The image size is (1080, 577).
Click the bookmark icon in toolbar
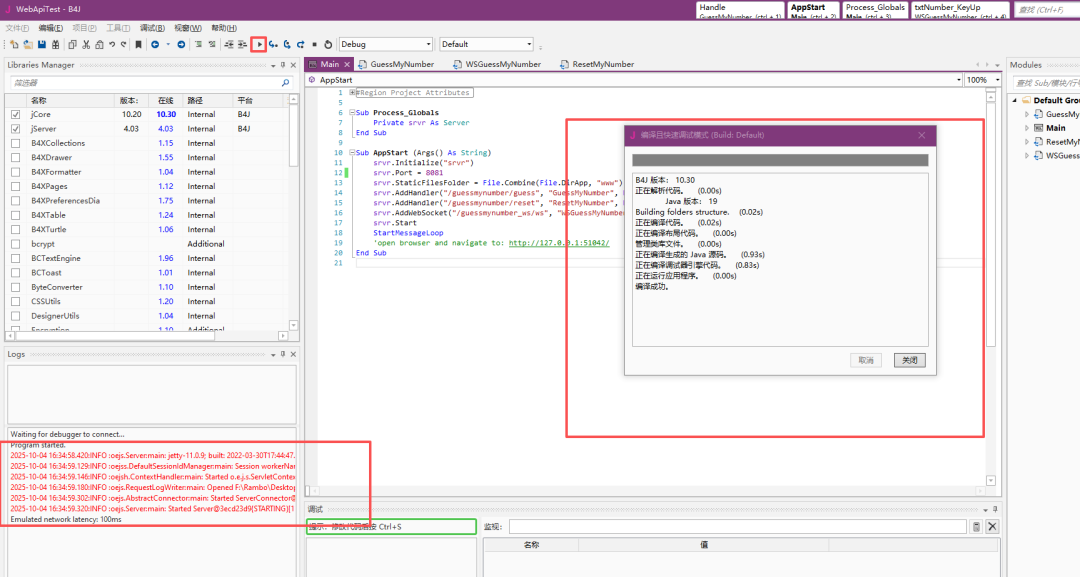click(137, 44)
